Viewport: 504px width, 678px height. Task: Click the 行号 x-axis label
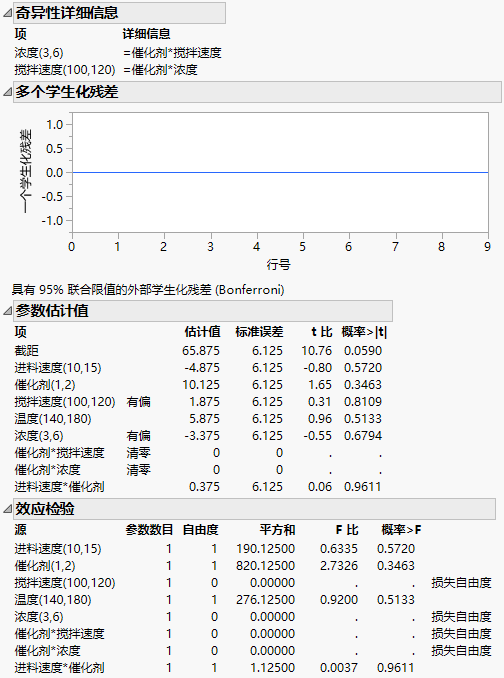[278, 264]
